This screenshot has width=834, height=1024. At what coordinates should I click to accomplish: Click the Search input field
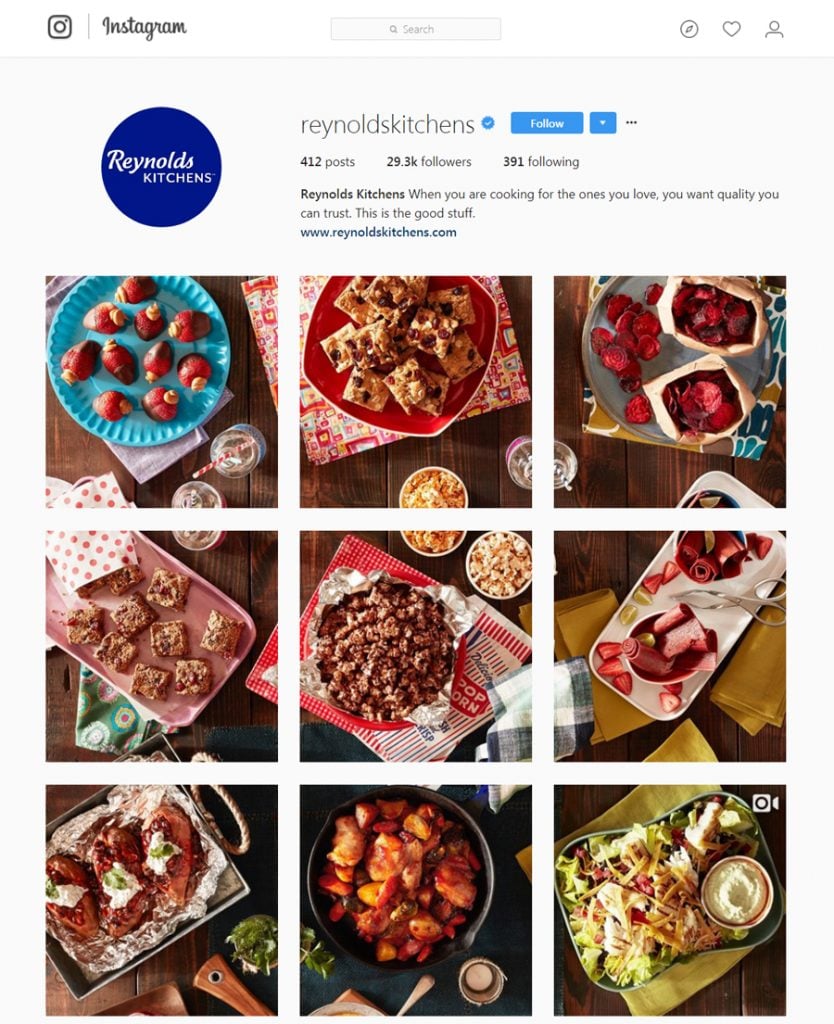pyautogui.click(x=415, y=29)
